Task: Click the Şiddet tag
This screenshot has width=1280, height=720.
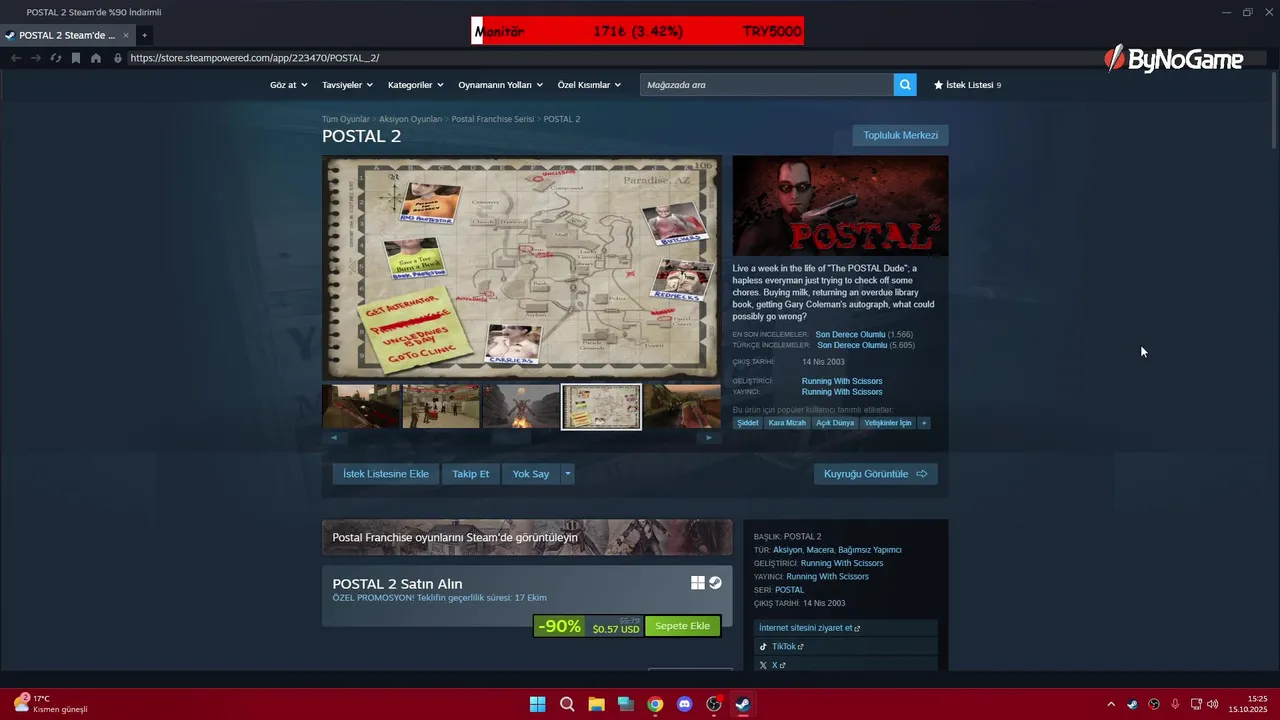Action: (x=747, y=423)
